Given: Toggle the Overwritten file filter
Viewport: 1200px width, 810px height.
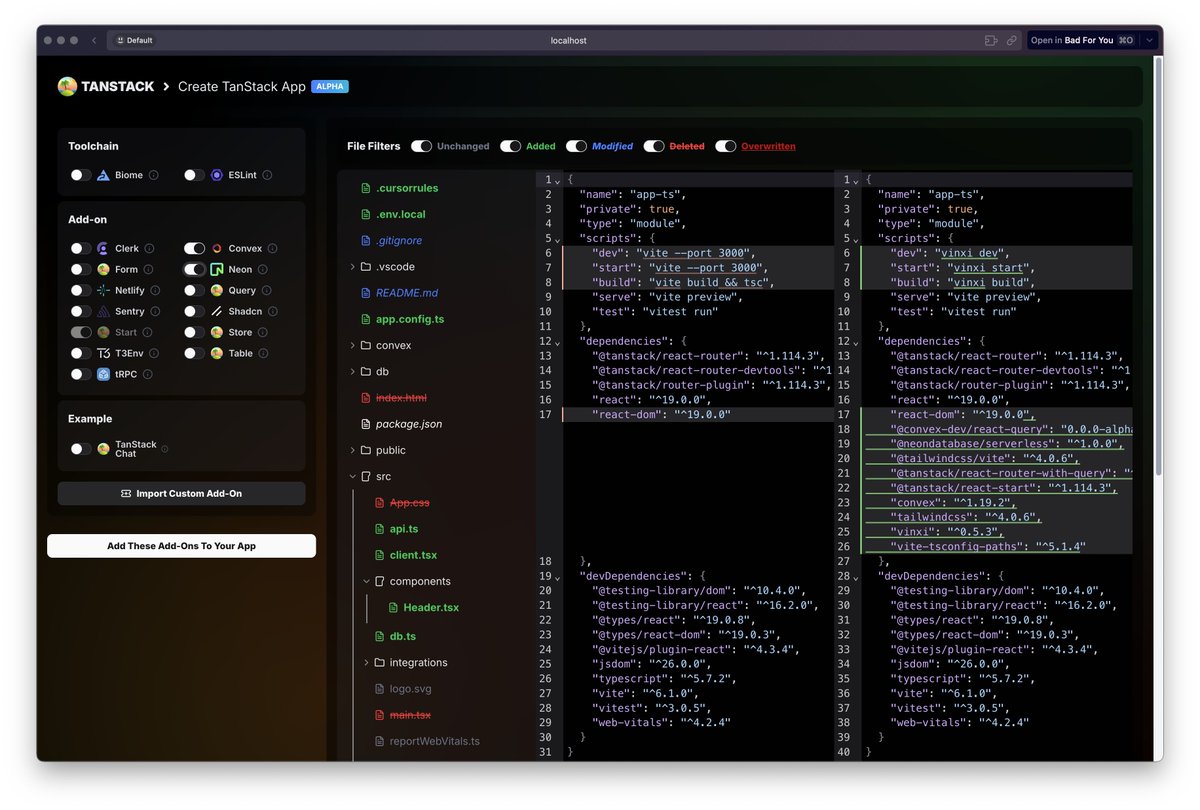Looking at the screenshot, I should tap(725, 146).
